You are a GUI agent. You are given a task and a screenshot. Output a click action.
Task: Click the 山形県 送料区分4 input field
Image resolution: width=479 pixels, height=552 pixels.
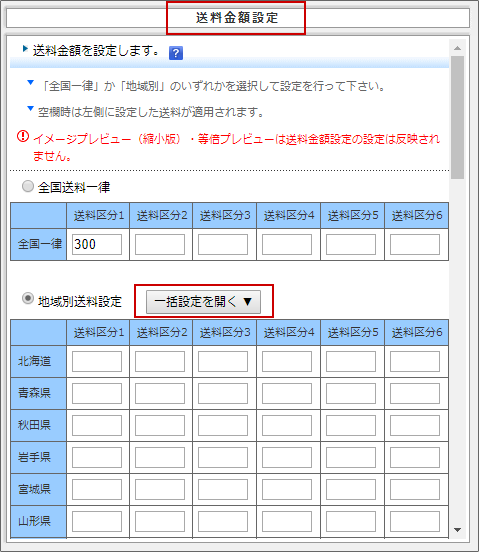point(287,522)
